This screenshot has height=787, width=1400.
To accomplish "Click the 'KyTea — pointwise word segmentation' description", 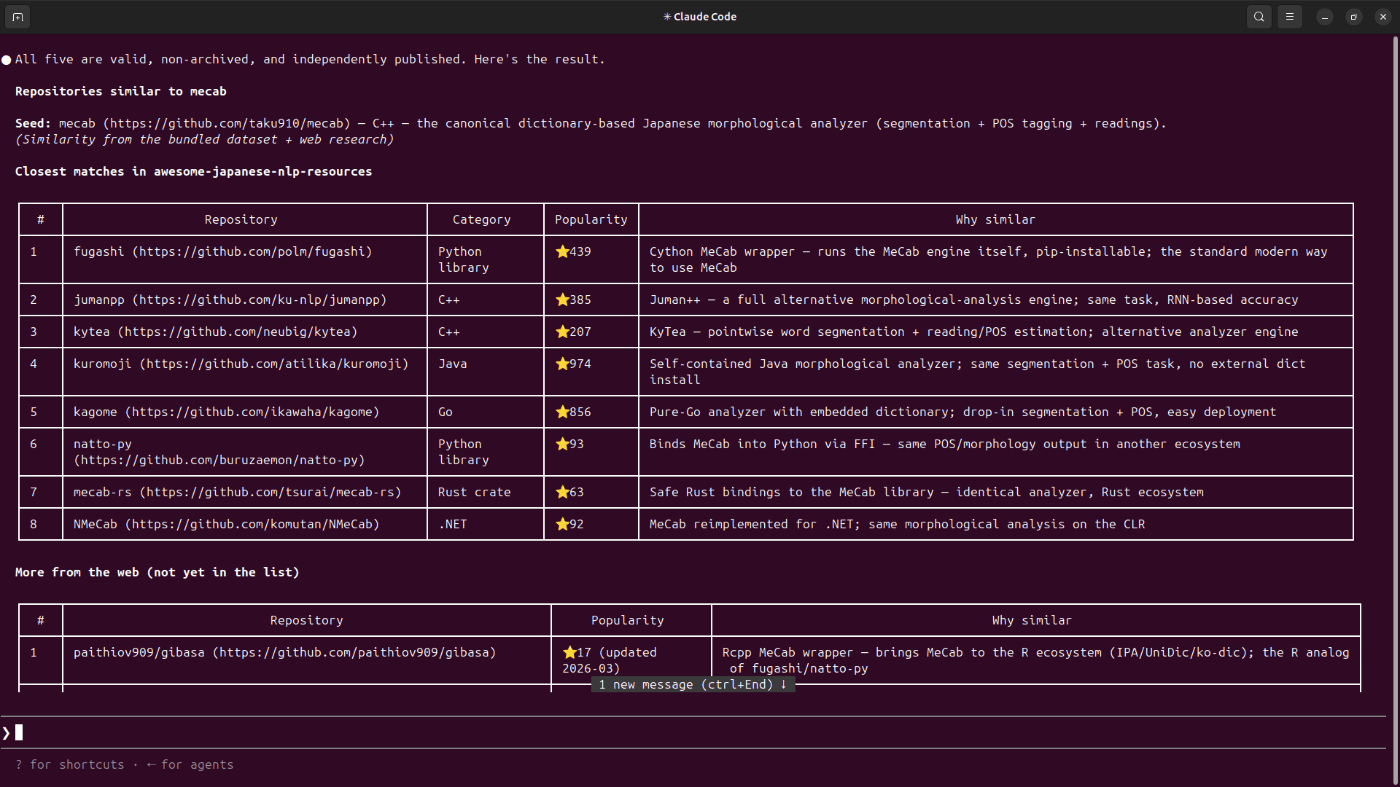I will point(974,331).
